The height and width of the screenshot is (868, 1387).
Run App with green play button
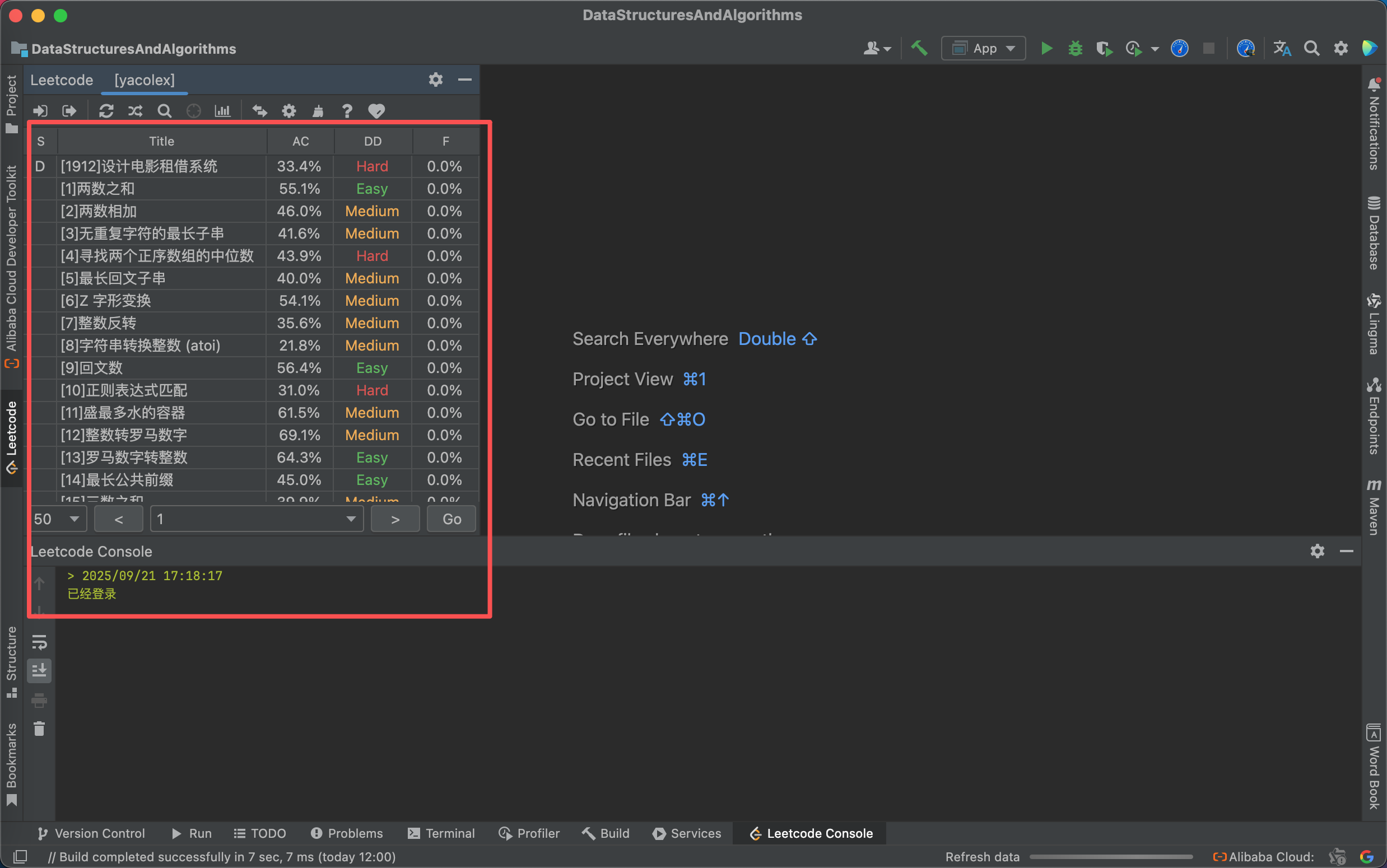(x=1046, y=48)
